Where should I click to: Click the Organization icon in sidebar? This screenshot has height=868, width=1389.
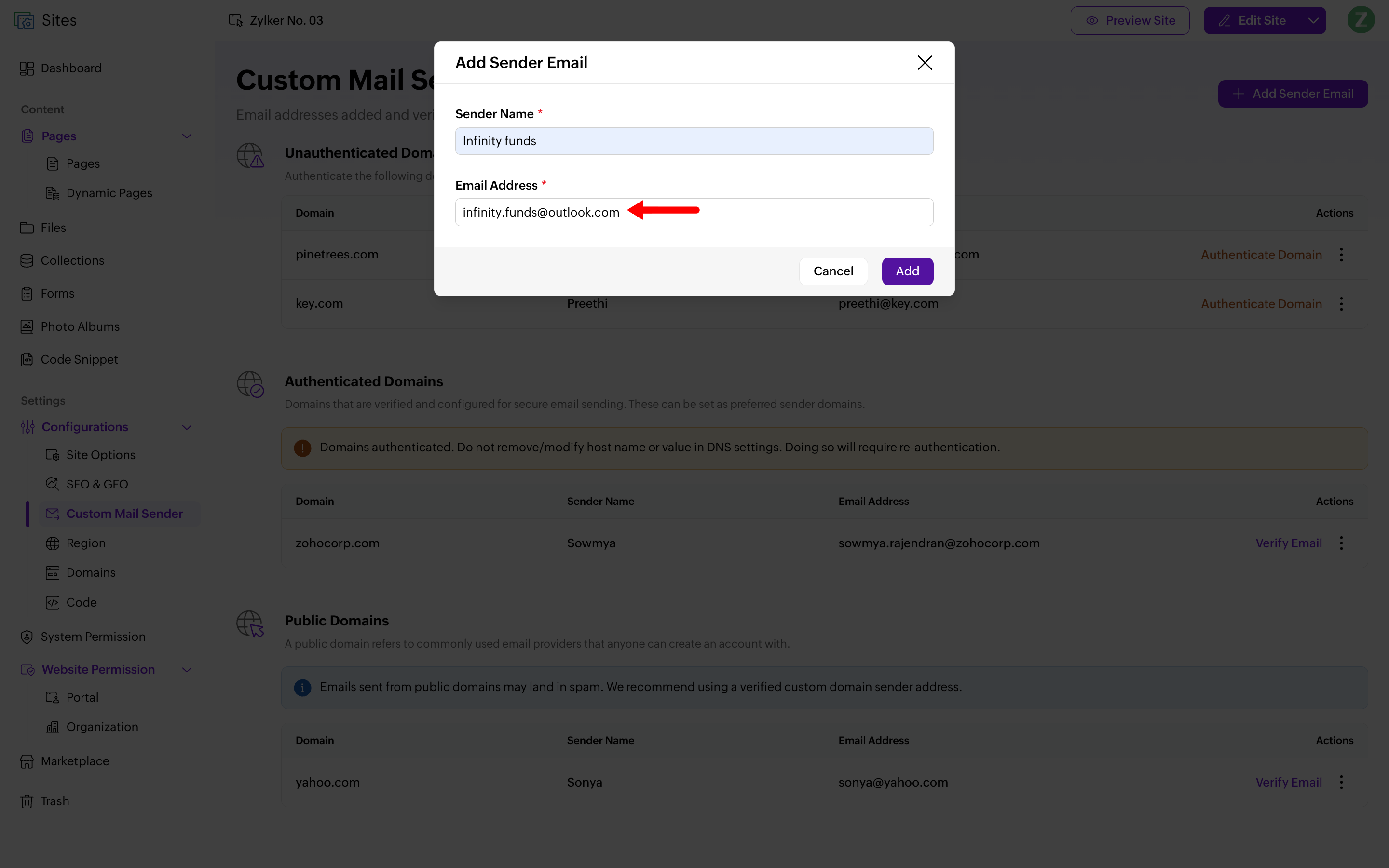pos(53,727)
